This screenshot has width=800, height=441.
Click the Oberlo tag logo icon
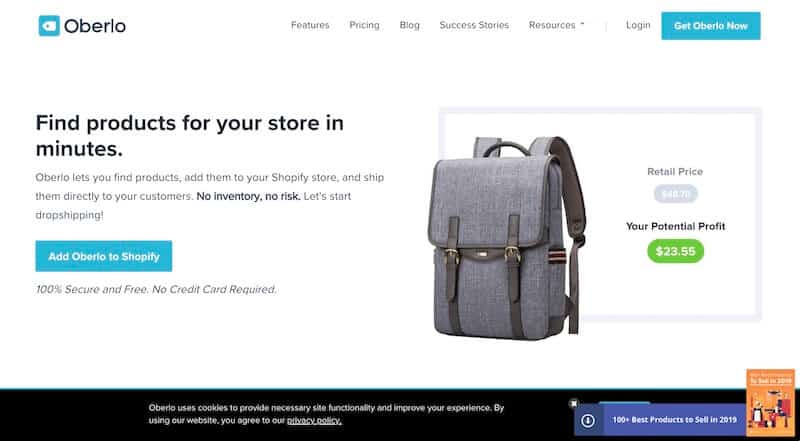pyautogui.click(x=49, y=26)
